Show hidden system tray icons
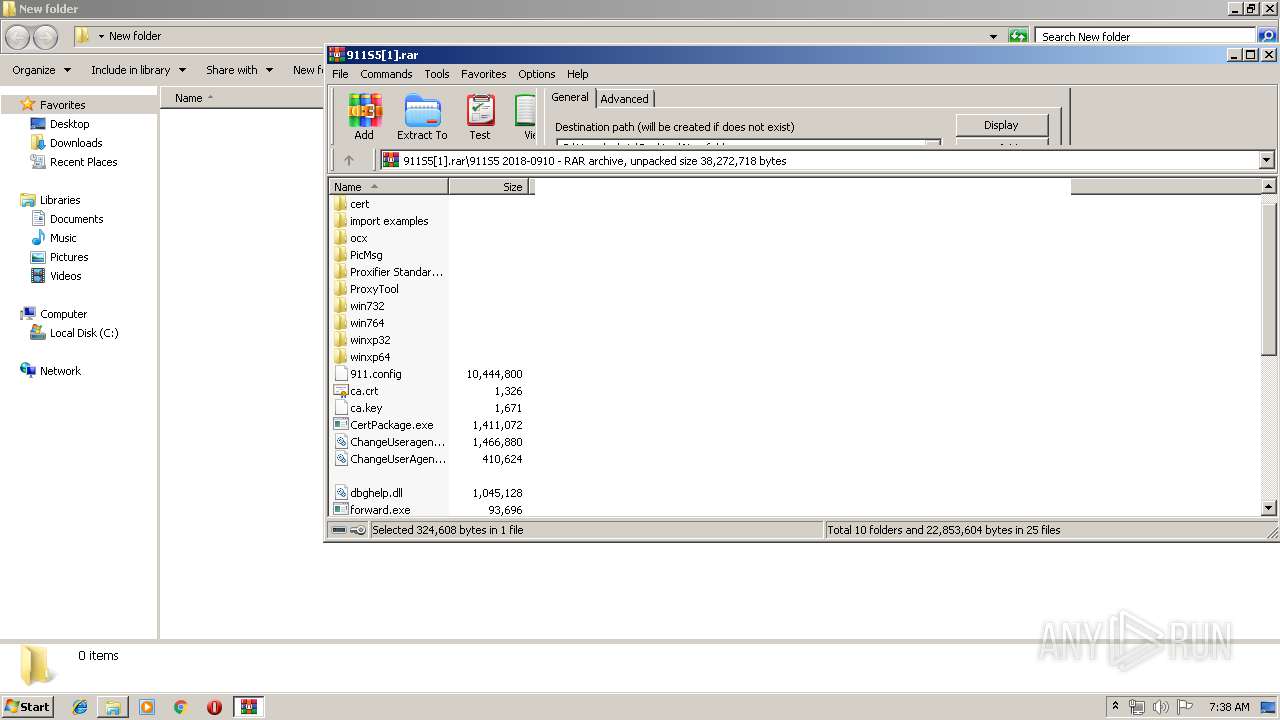The height and width of the screenshot is (720, 1280). [x=1116, y=707]
